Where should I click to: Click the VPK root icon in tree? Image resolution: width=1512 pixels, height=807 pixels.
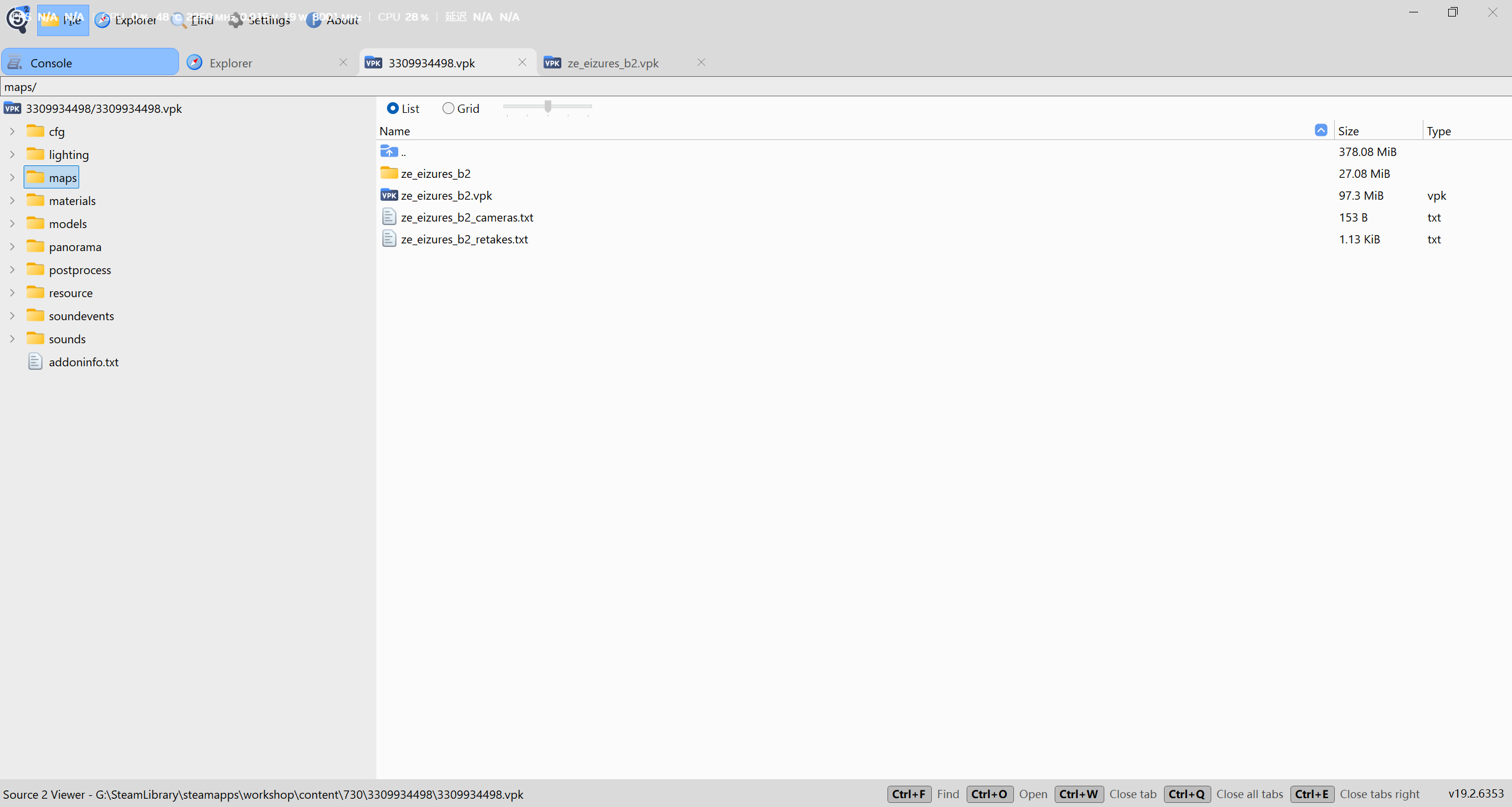12,108
